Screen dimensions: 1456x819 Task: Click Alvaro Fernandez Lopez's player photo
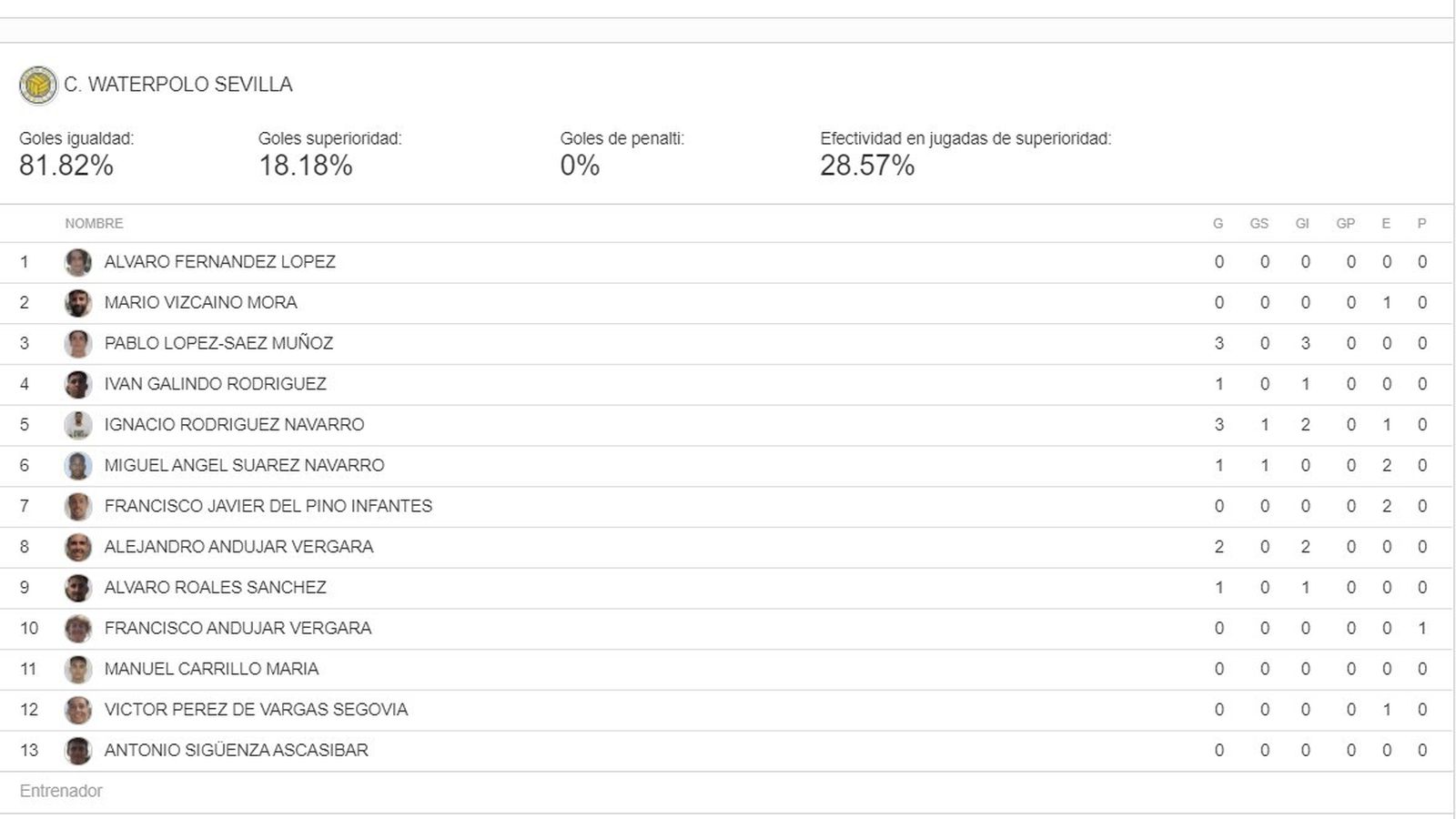pyautogui.click(x=78, y=263)
